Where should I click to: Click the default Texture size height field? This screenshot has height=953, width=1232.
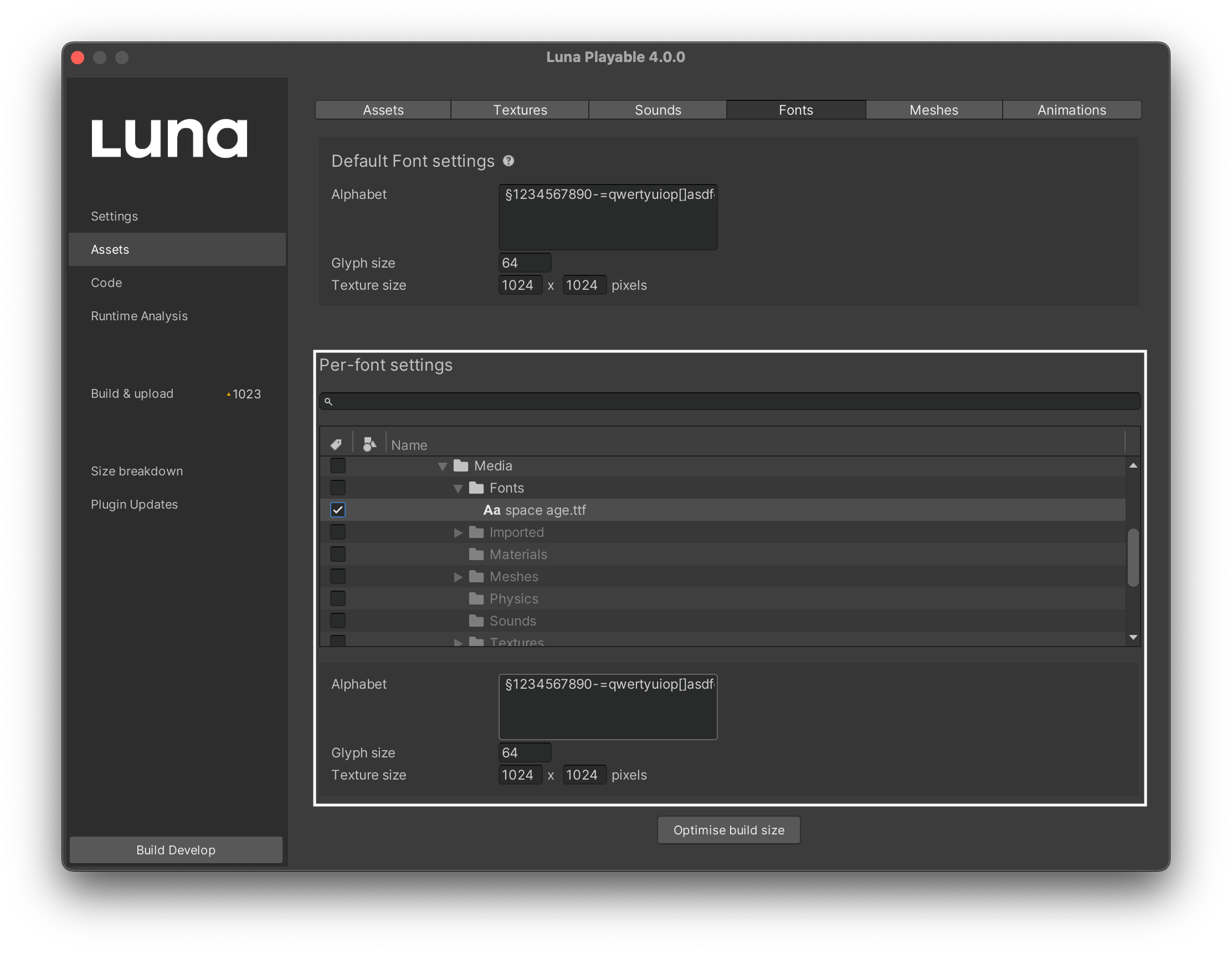(x=584, y=285)
